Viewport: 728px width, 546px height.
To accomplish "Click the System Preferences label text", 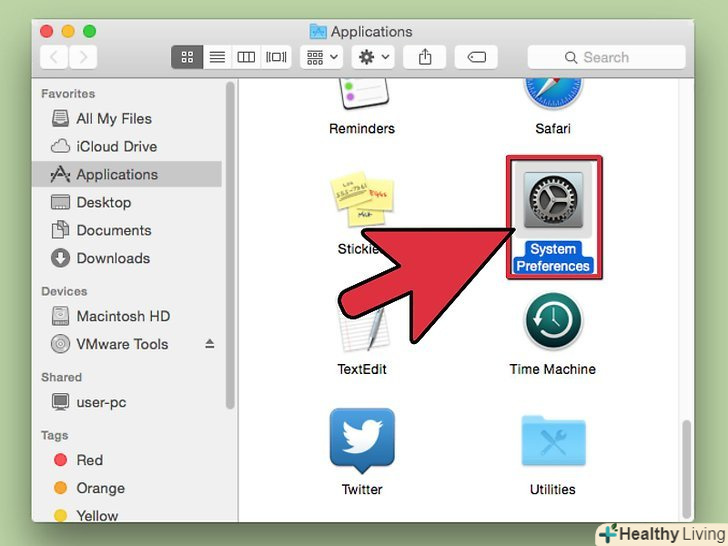I will [x=553, y=257].
